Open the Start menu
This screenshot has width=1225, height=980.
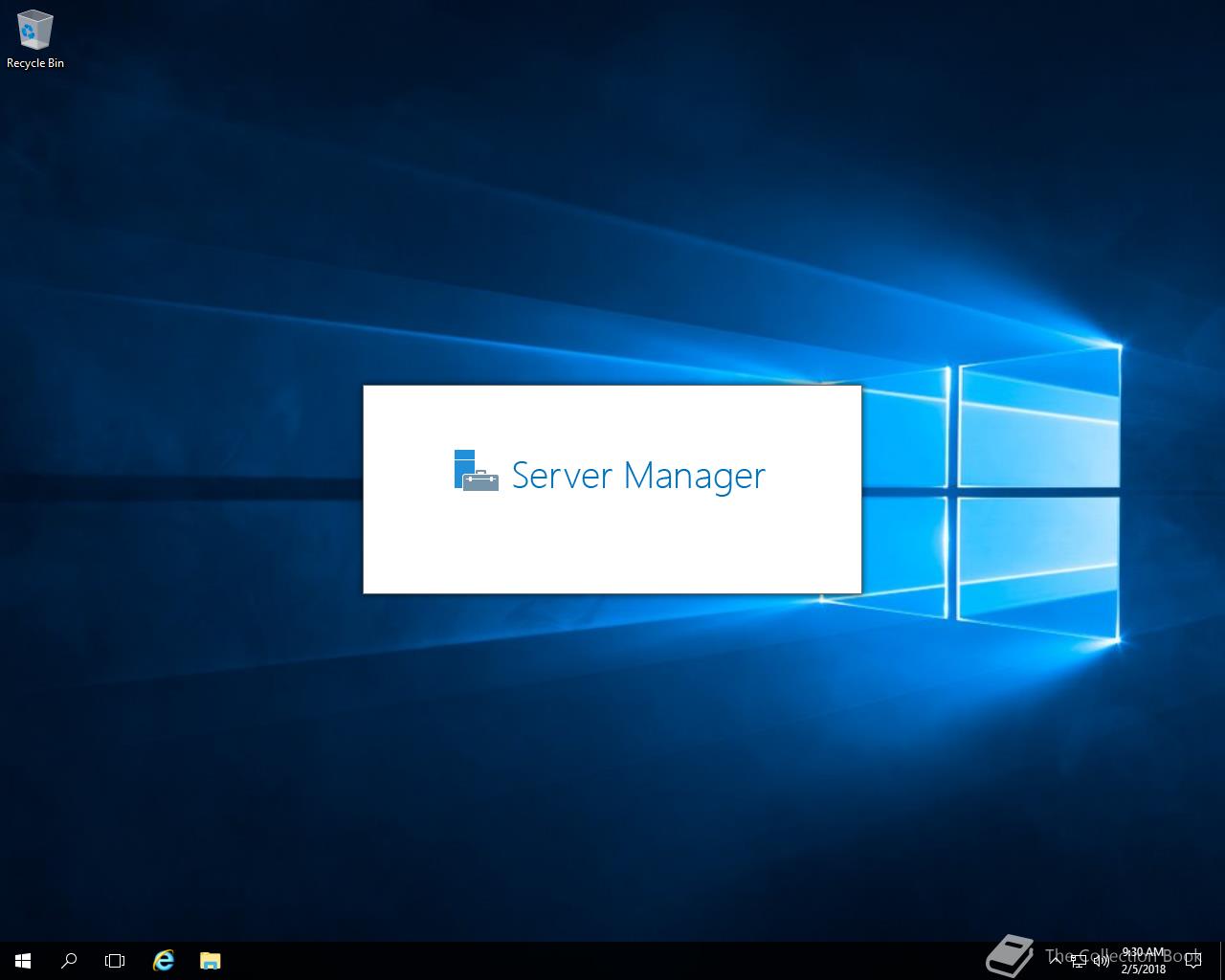[22, 961]
